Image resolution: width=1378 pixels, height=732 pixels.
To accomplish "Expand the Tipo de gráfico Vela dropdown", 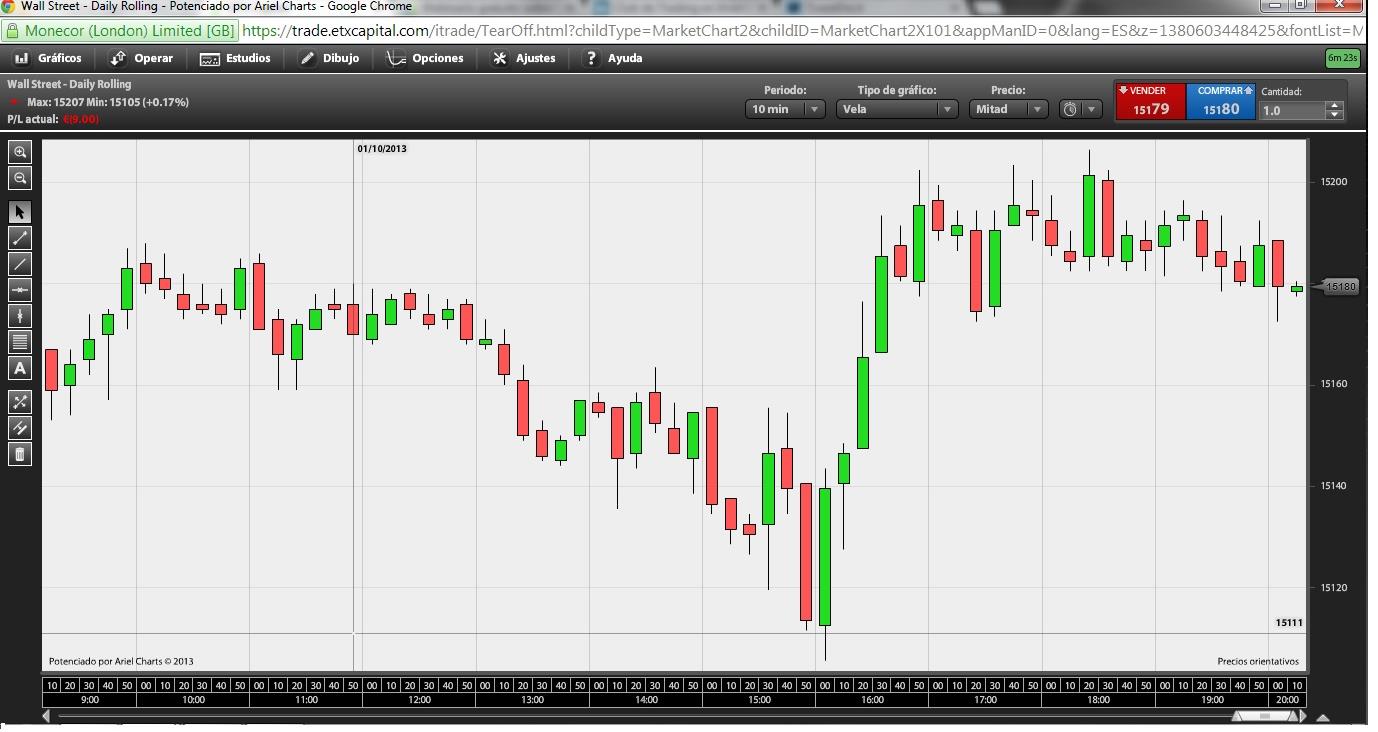I will pos(896,109).
